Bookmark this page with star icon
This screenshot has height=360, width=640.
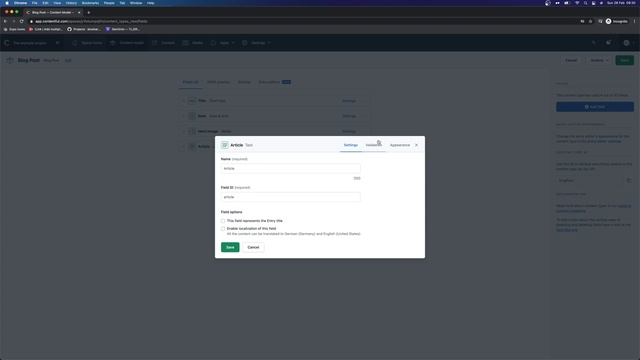point(591,21)
